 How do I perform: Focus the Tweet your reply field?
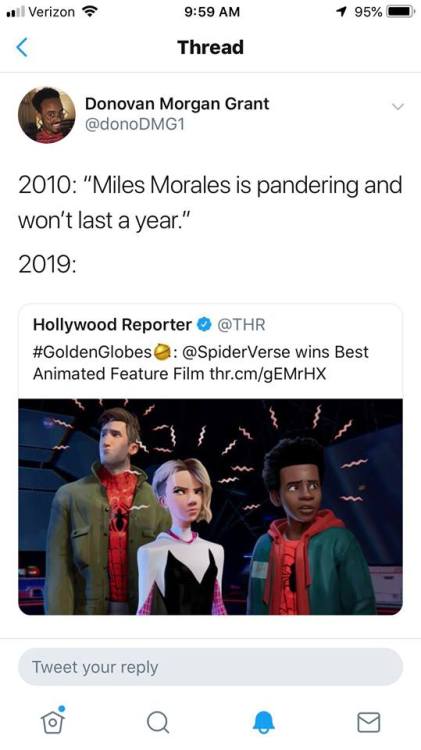210,667
